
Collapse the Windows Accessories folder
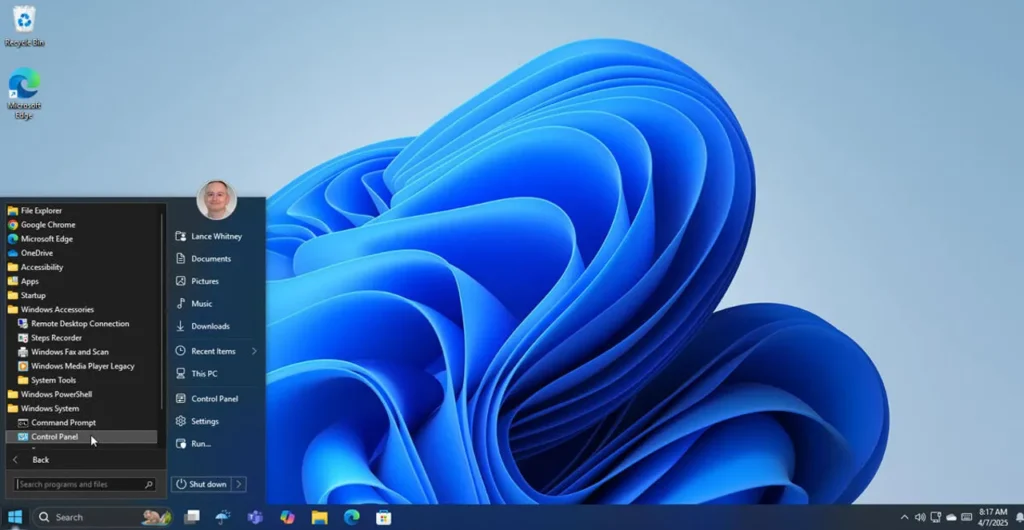(57, 310)
